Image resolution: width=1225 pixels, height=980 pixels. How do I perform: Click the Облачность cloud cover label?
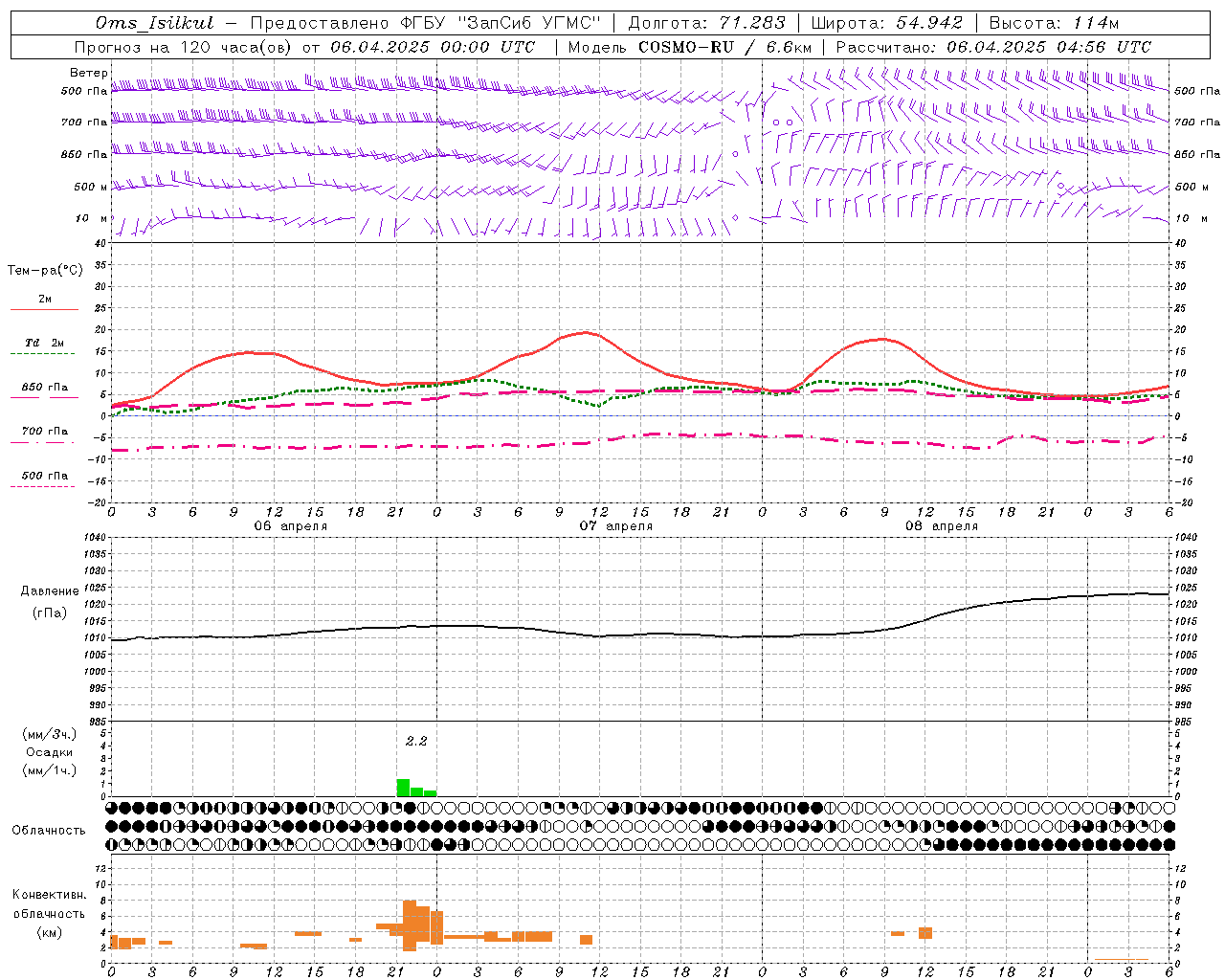coord(49,830)
